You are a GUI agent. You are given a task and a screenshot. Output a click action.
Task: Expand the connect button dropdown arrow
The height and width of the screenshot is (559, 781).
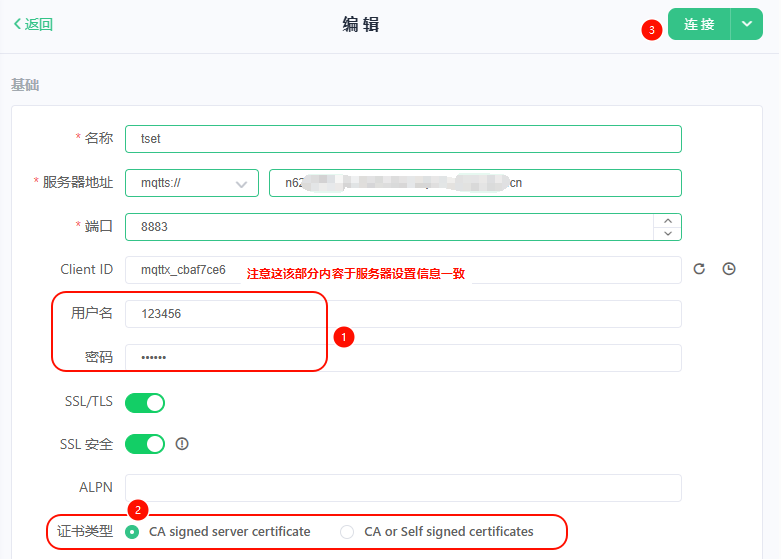tap(747, 25)
